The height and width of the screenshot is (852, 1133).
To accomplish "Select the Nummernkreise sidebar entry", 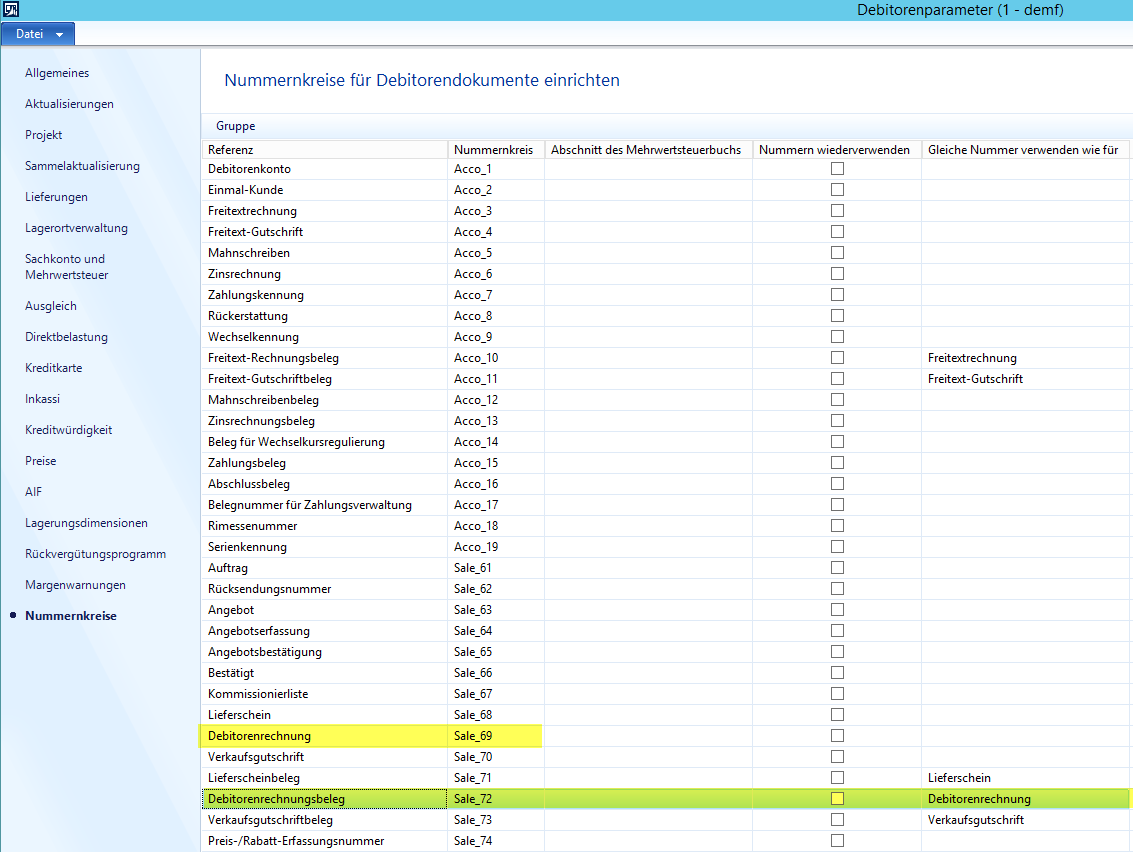I will click(70, 616).
